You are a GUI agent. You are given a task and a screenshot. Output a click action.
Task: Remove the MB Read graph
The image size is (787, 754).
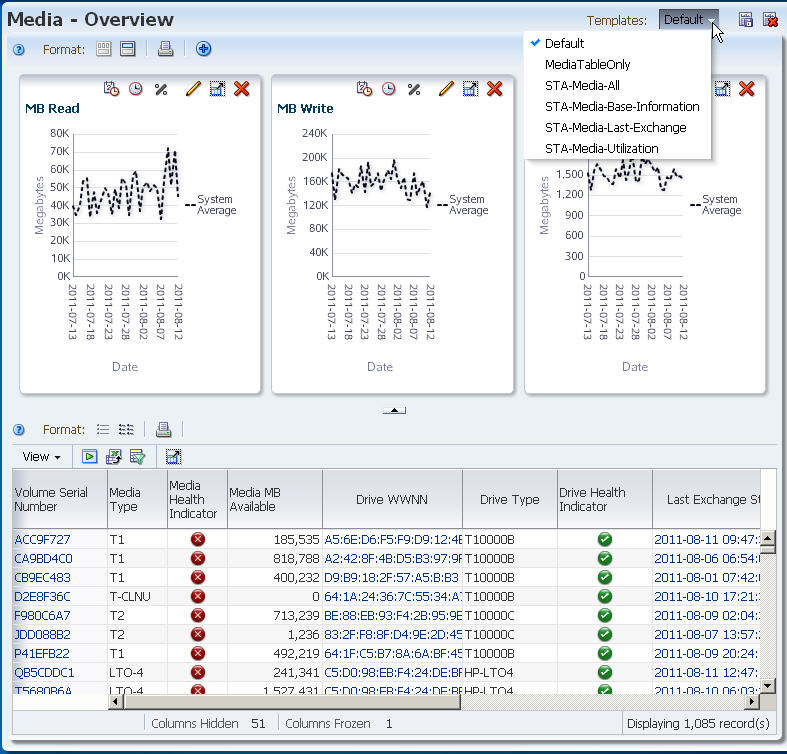click(x=241, y=89)
